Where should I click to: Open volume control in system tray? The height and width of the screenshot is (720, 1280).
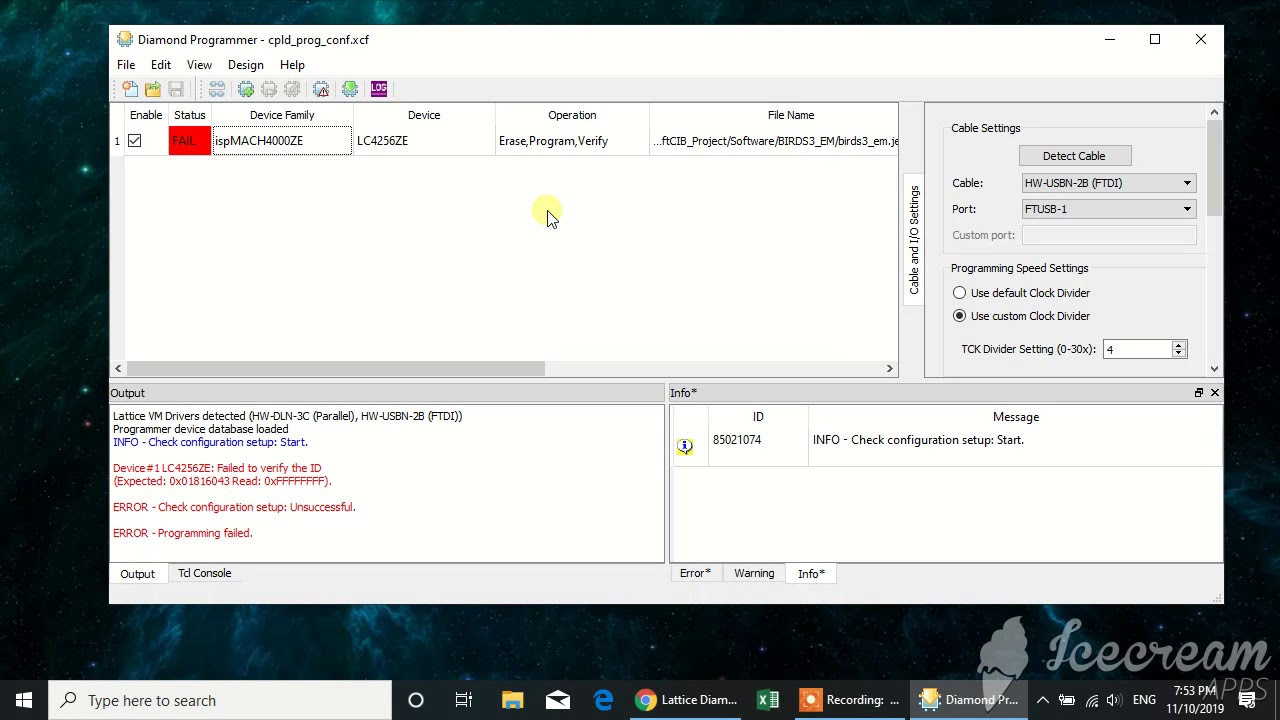pos(1114,700)
